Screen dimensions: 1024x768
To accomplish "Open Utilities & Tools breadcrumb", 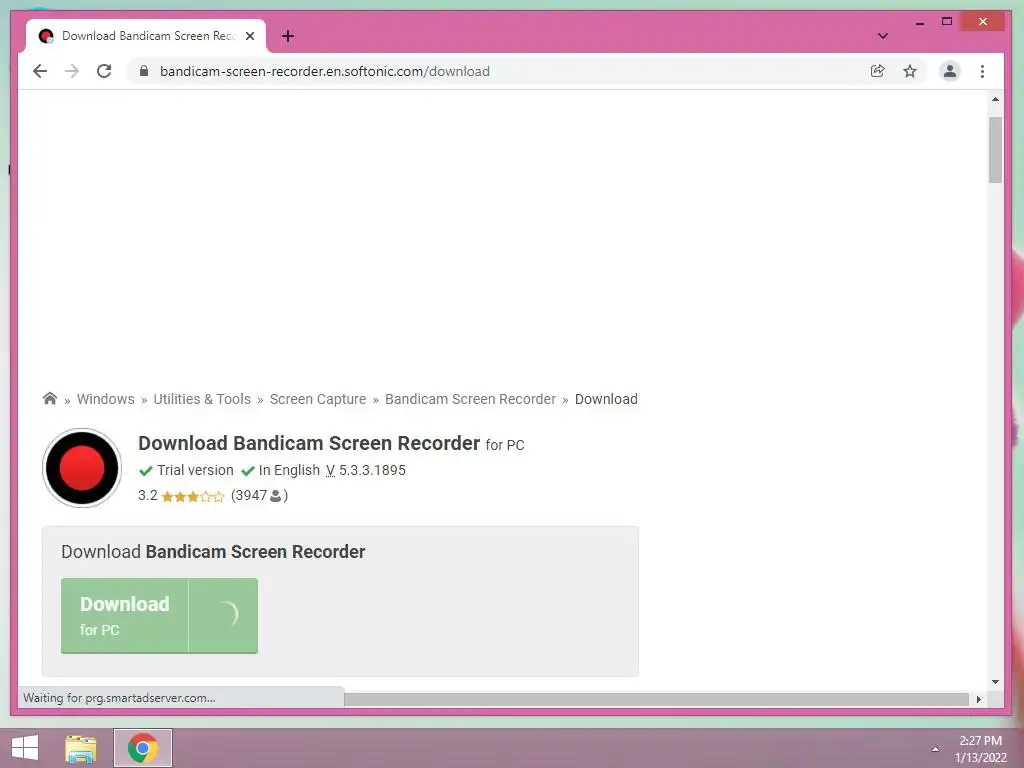I will click(x=202, y=399).
